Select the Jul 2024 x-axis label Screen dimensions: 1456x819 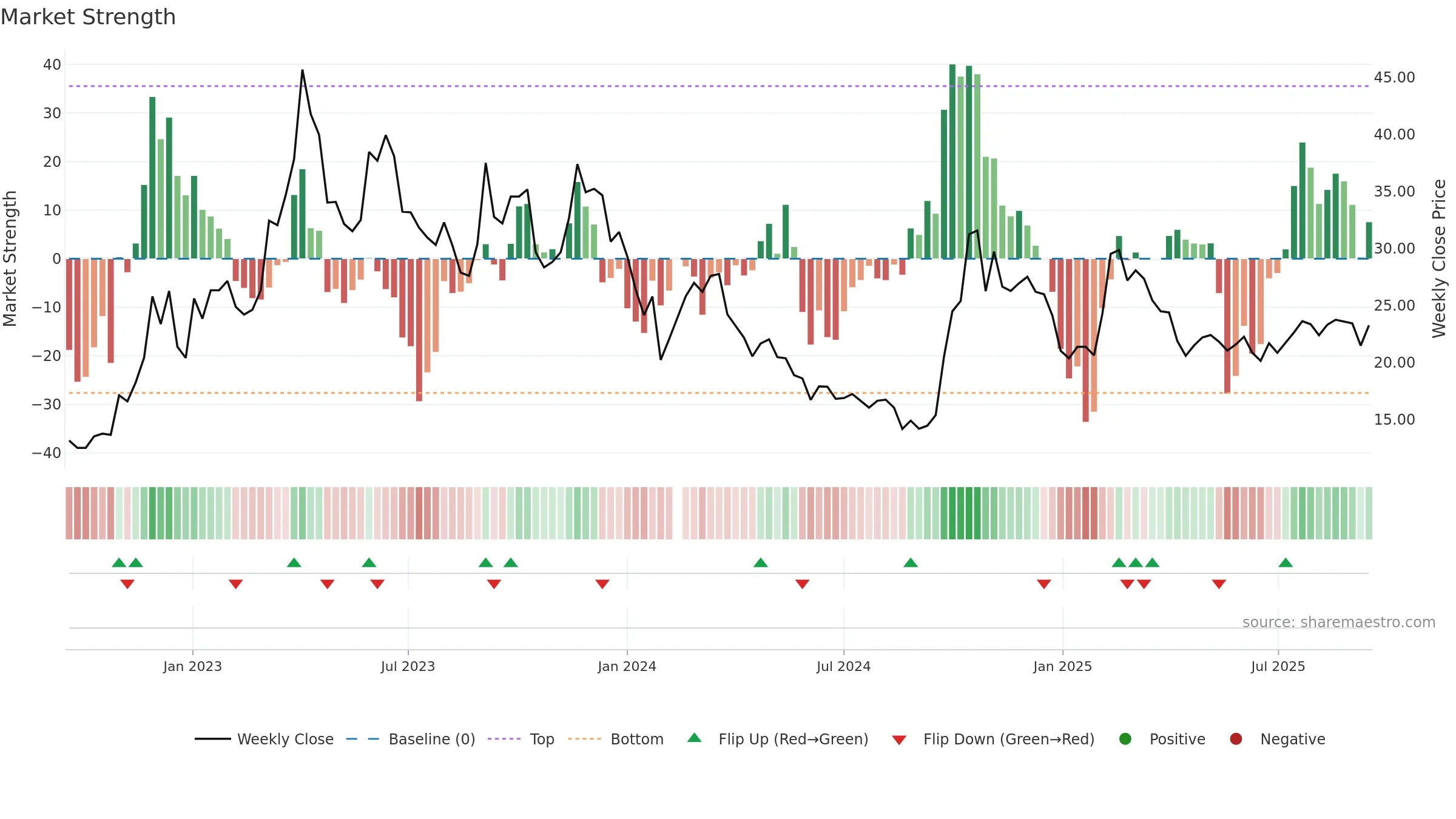843,666
